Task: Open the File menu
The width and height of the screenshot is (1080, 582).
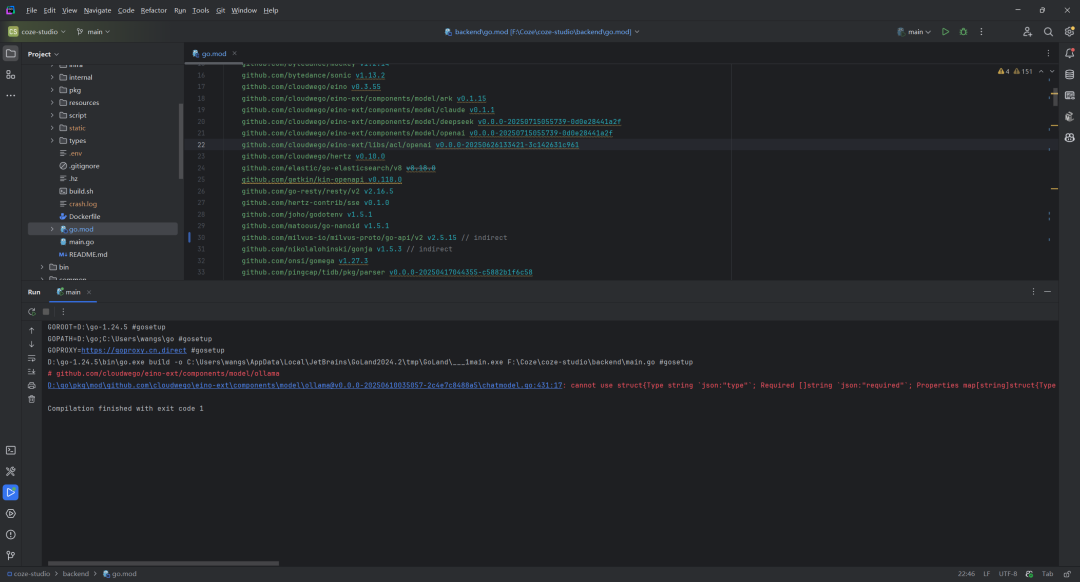Action: click(32, 10)
